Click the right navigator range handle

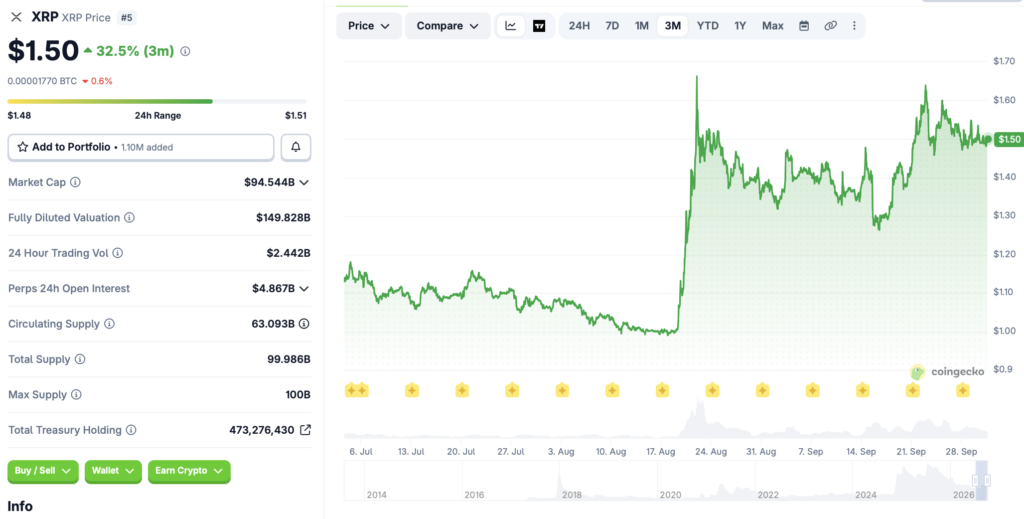click(x=987, y=481)
